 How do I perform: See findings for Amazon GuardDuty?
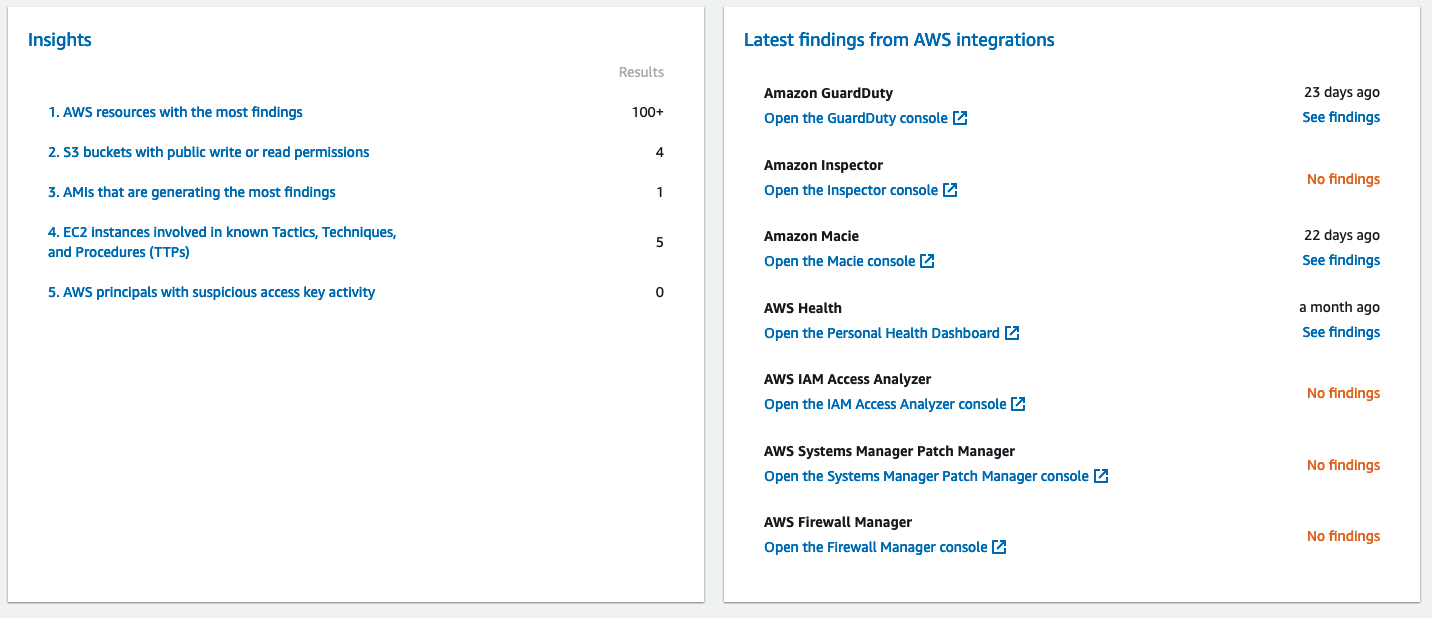click(1341, 117)
